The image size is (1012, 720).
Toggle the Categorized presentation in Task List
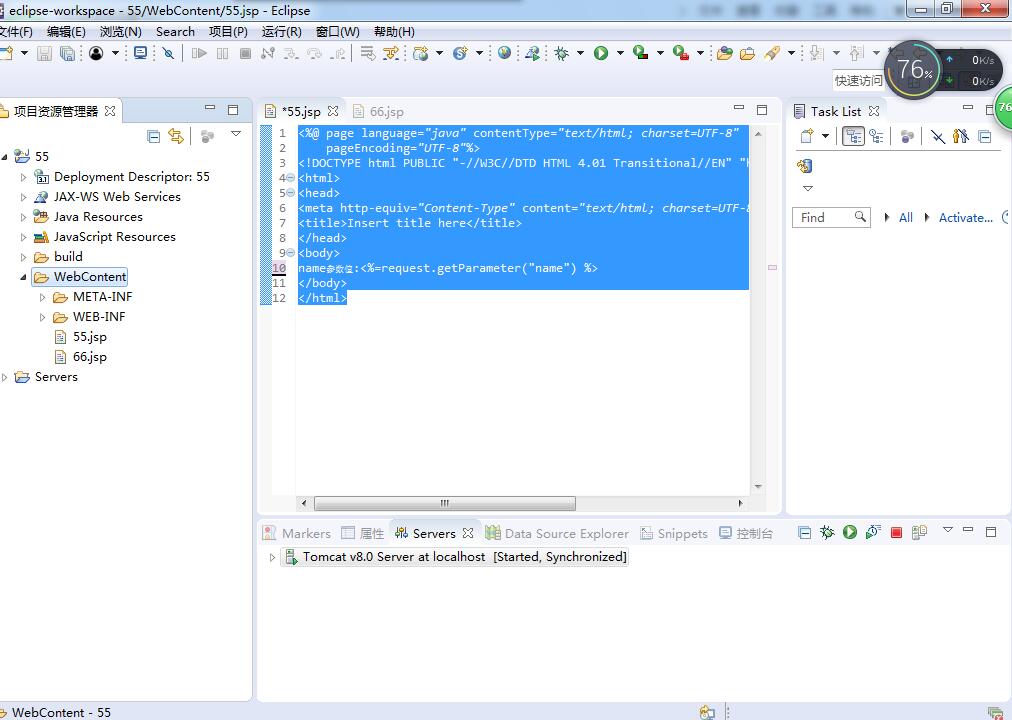tap(853, 136)
